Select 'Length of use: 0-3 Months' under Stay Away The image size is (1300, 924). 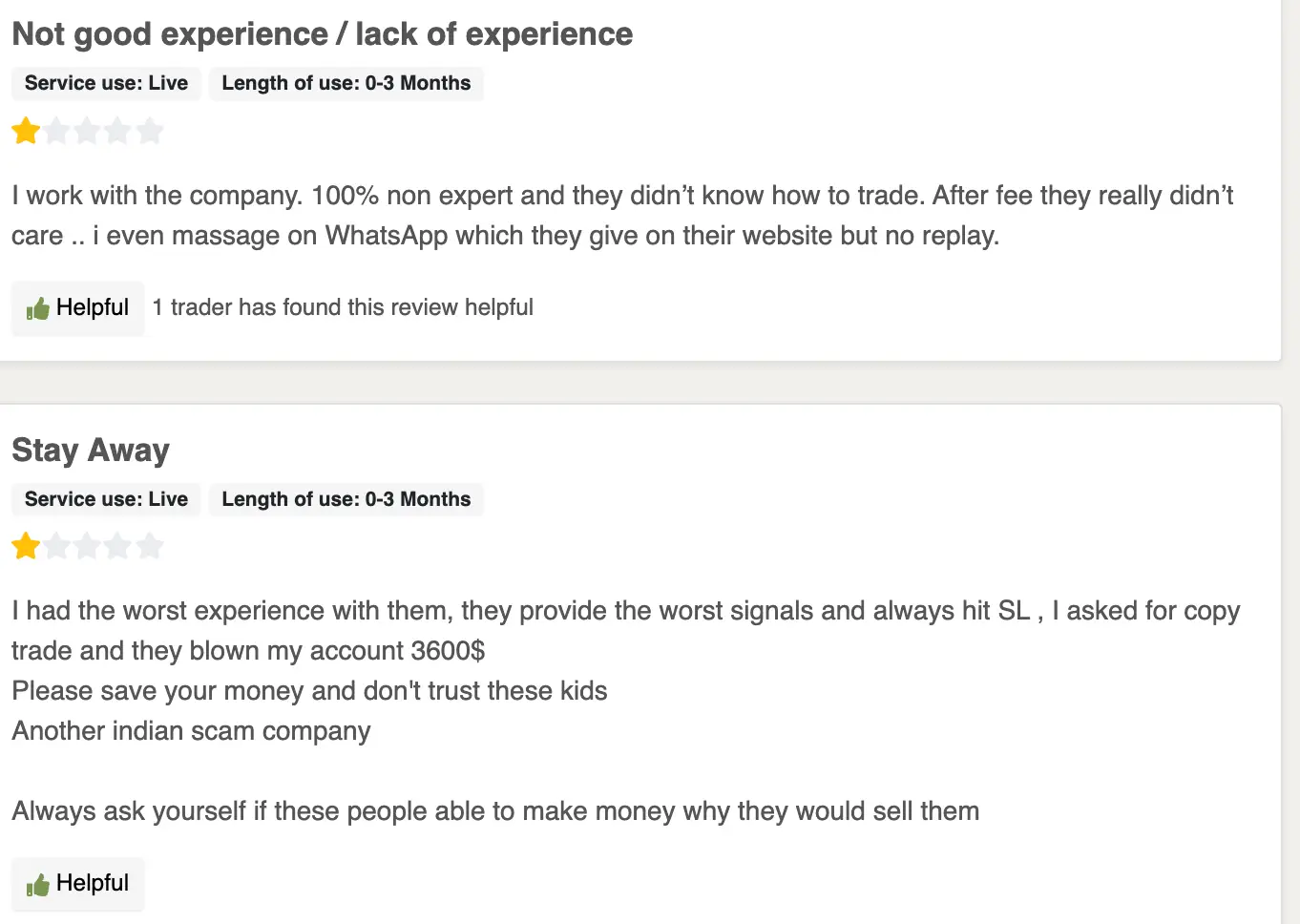click(346, 499)
